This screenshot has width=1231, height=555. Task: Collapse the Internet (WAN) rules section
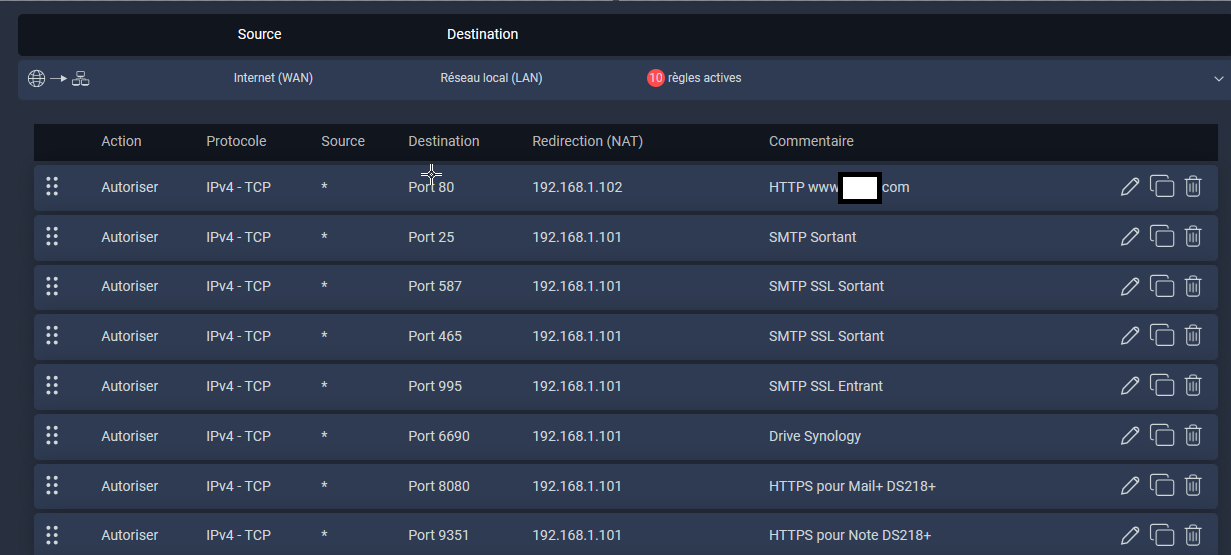[x=1218, y=79]
